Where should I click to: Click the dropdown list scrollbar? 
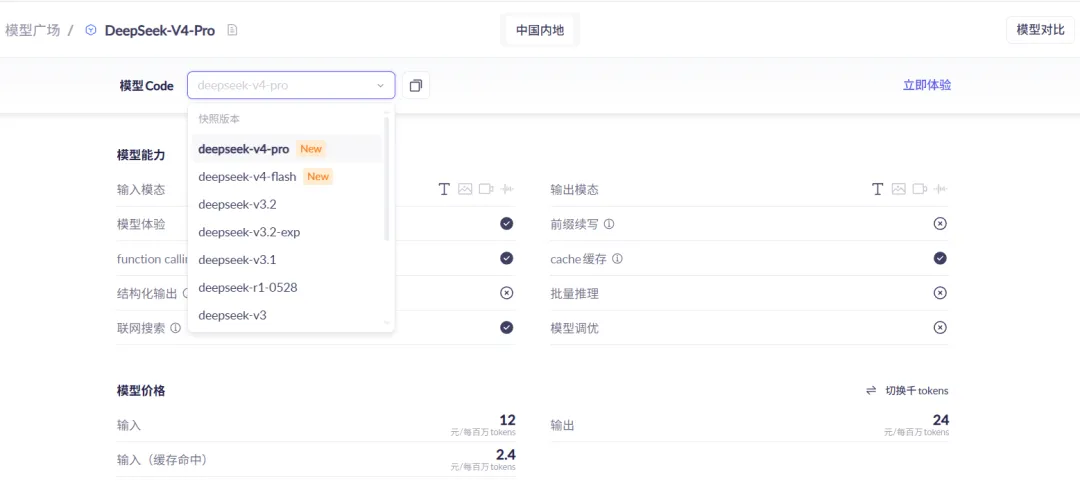coord(386,179)
